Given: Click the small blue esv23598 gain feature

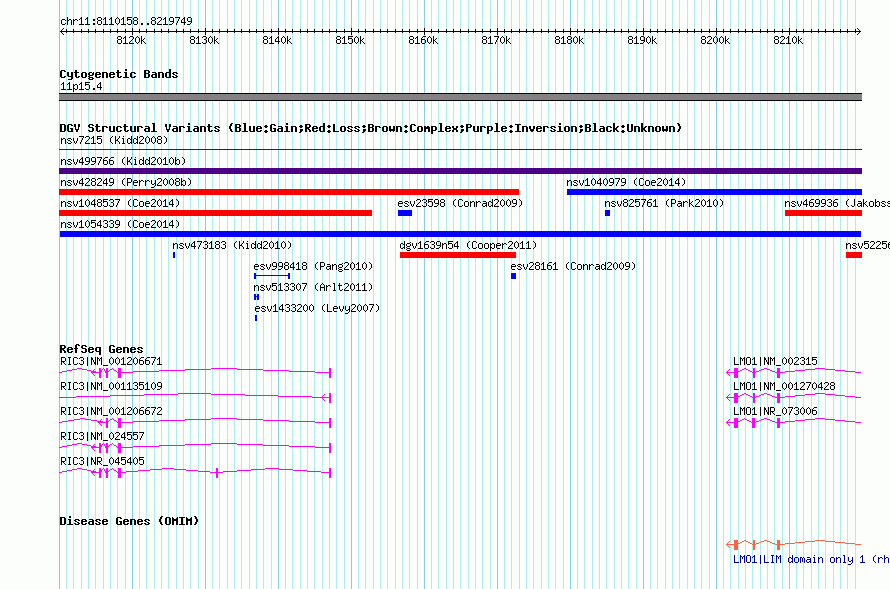Looking at the screenshot, I should 405,213.
